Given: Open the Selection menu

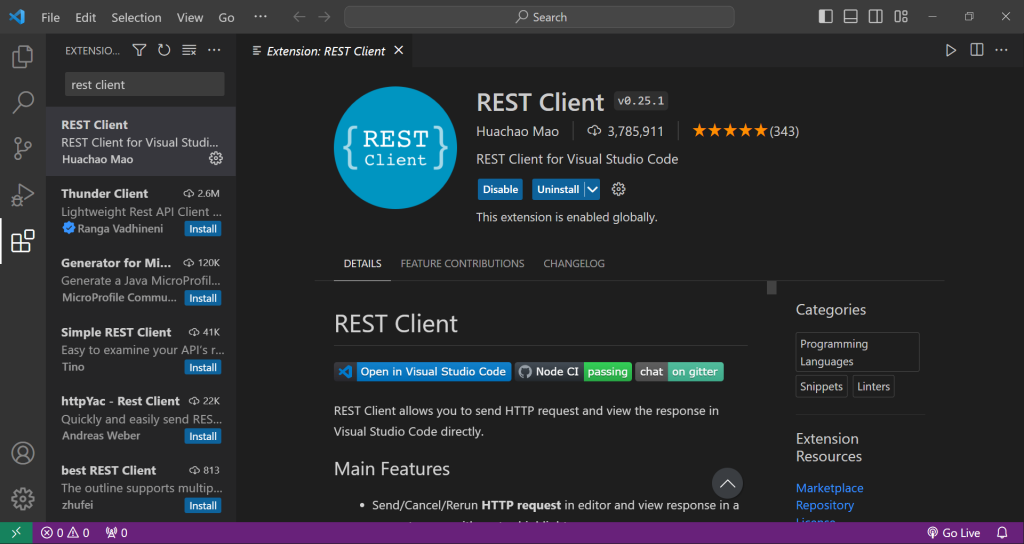Looking at the screenshot, I should point(136,18).
